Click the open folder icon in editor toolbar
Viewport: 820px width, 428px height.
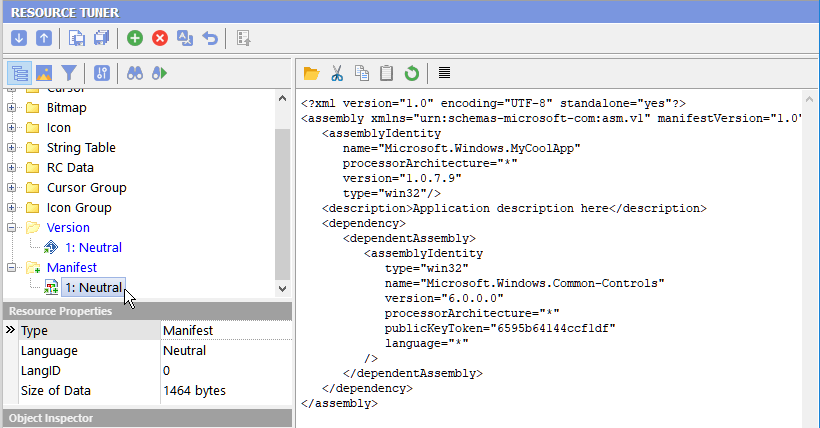312,73
